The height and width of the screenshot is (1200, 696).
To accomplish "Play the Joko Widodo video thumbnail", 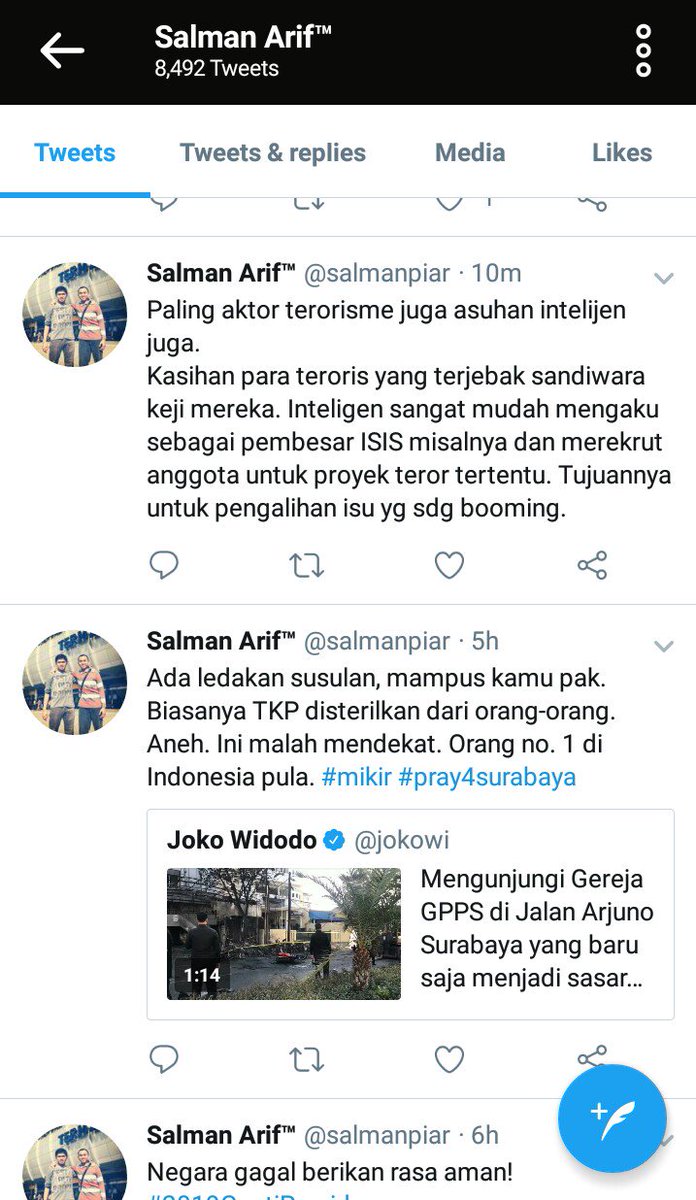I will coord(284,933).
